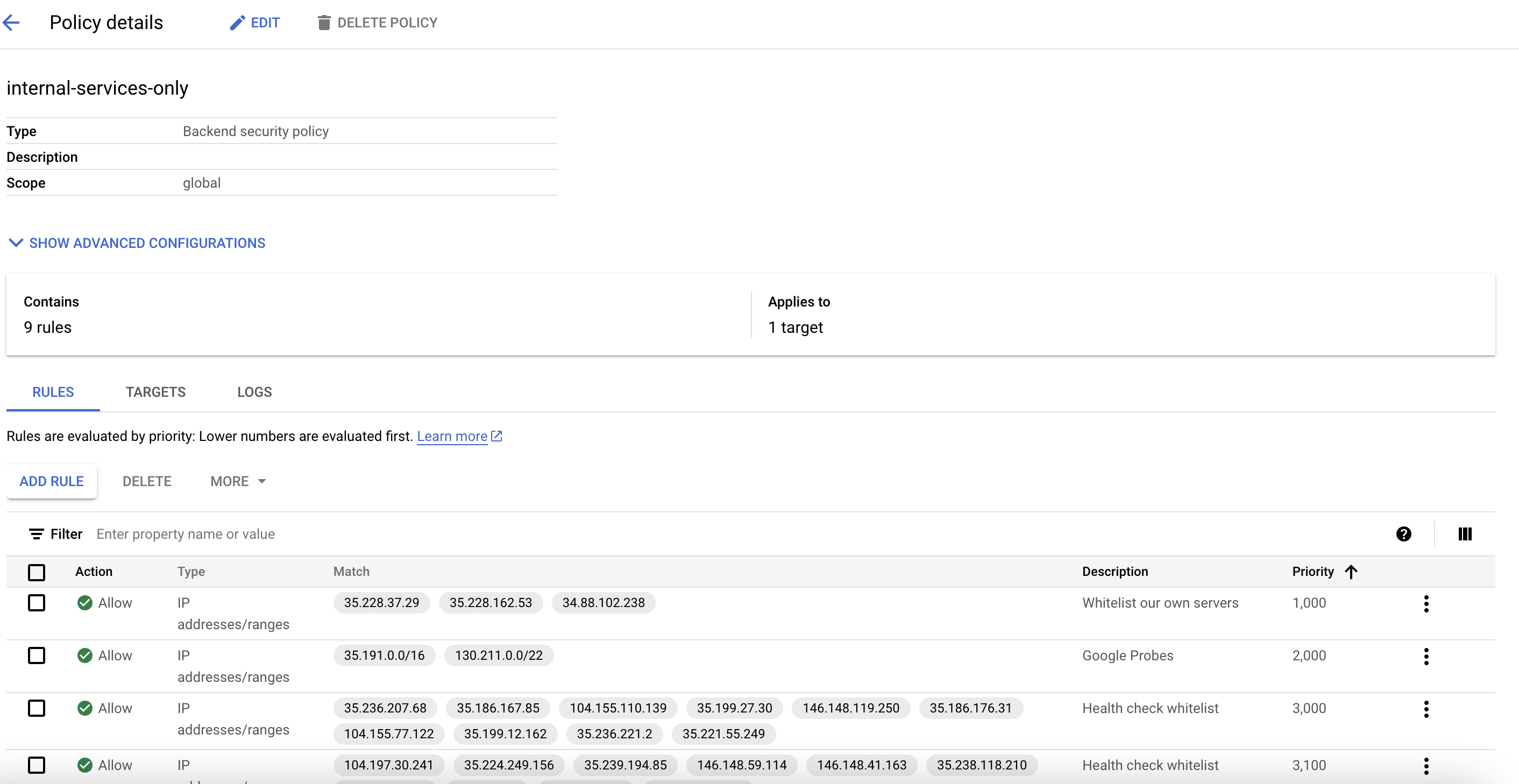This screenshot has height=784, width=1519.
Task: Click the 104.155.110.139 IP chip
Action: 618,709
